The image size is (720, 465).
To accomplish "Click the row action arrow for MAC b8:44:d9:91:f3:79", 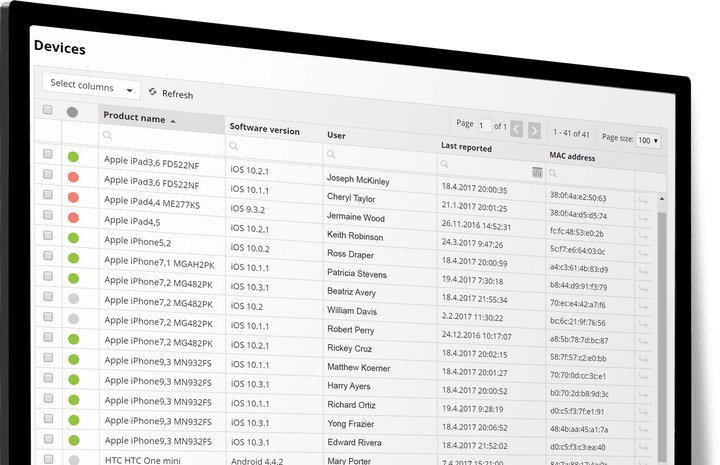I will pyautogui.click(x=643, y=289).
